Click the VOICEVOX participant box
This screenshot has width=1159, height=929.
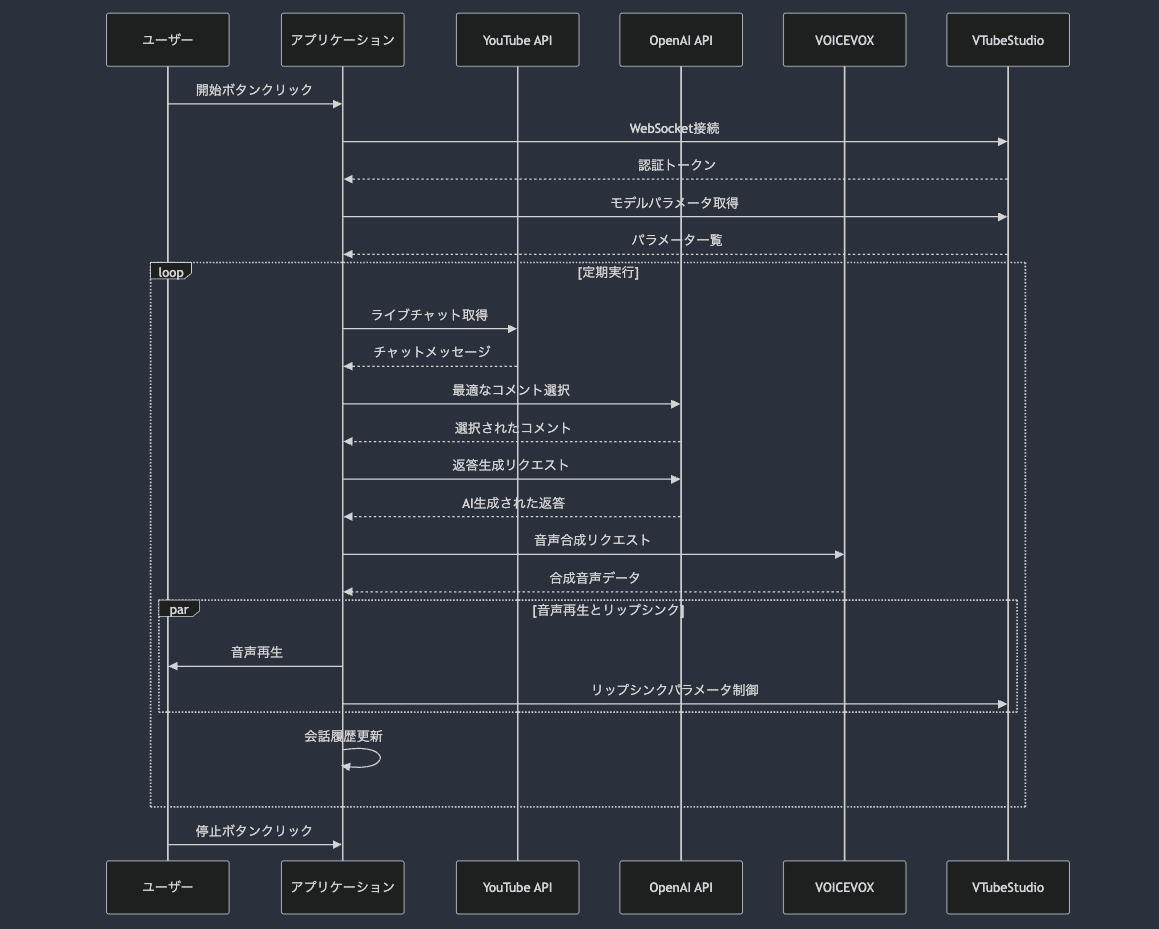pos(845,39)
